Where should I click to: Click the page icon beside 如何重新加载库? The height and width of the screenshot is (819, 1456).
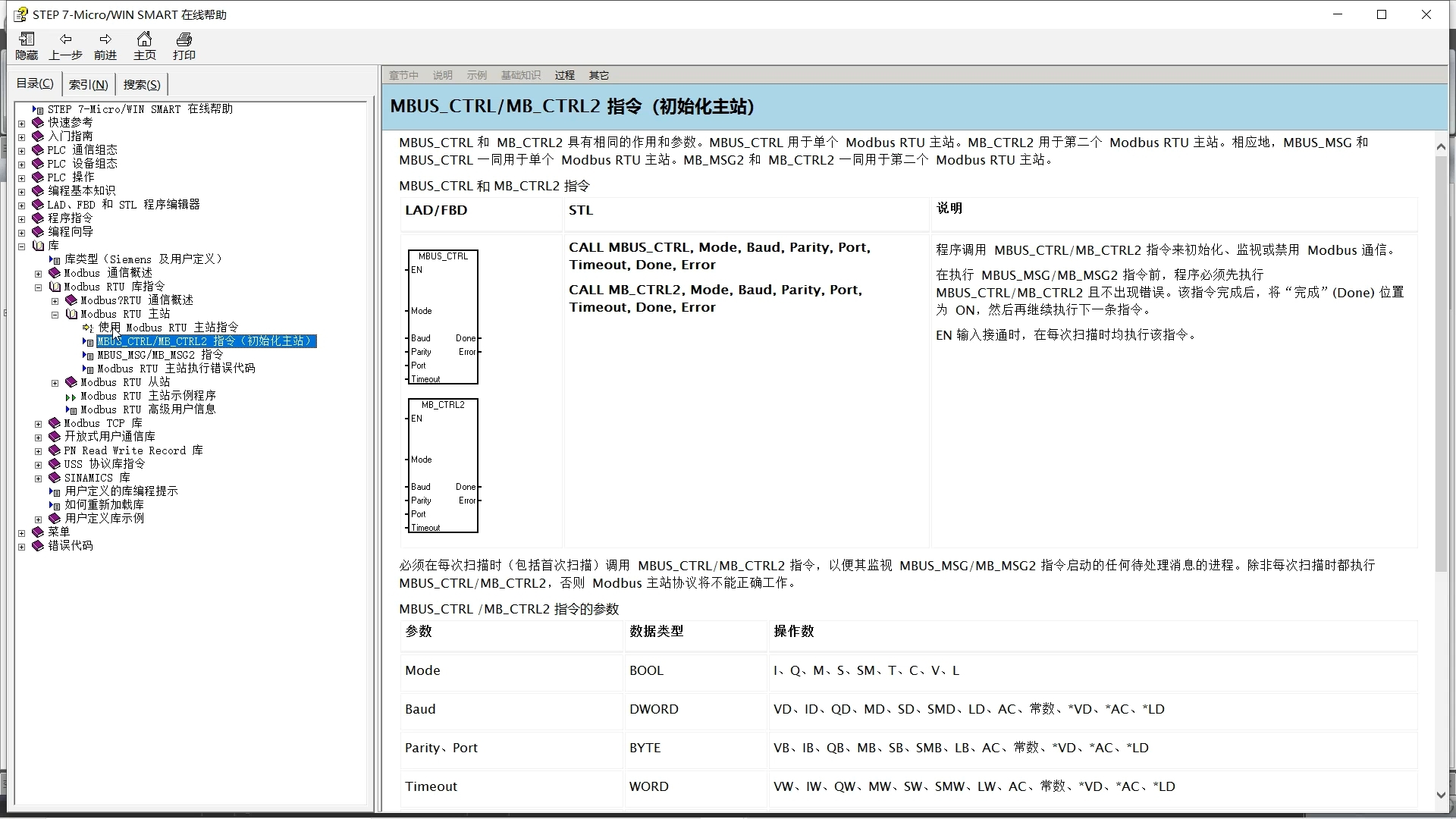pos(55,505)
